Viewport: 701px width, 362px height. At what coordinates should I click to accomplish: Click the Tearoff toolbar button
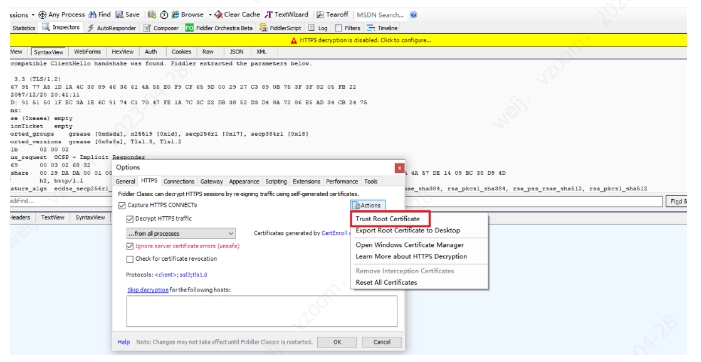tap(333, 15)
